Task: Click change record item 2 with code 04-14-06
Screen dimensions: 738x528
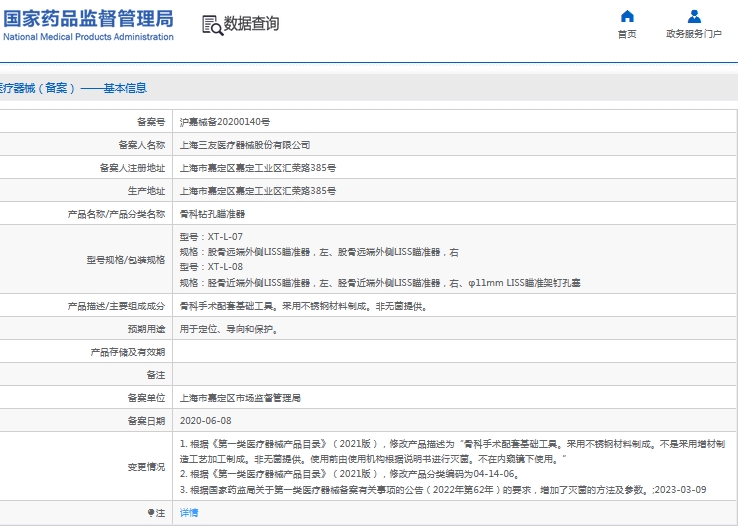Action: (x=349, y=474)
